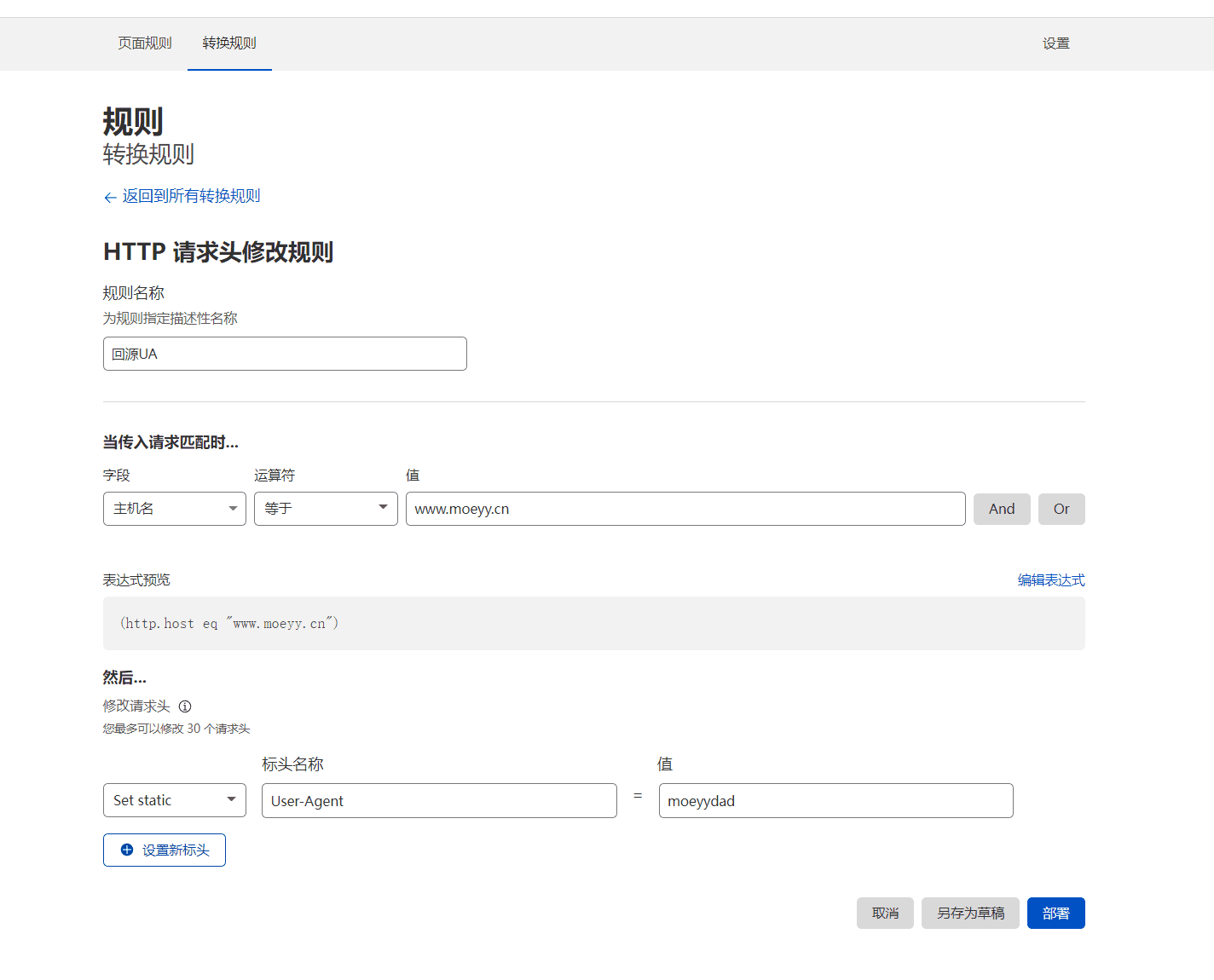Add an And condition
This screenshot has height=980, width=1214.
pos(1002,509)
